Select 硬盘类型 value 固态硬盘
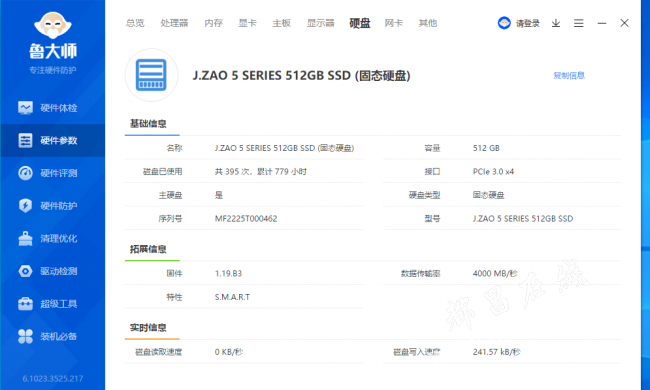This screenshot has height=390, width=650. (488, 195)
